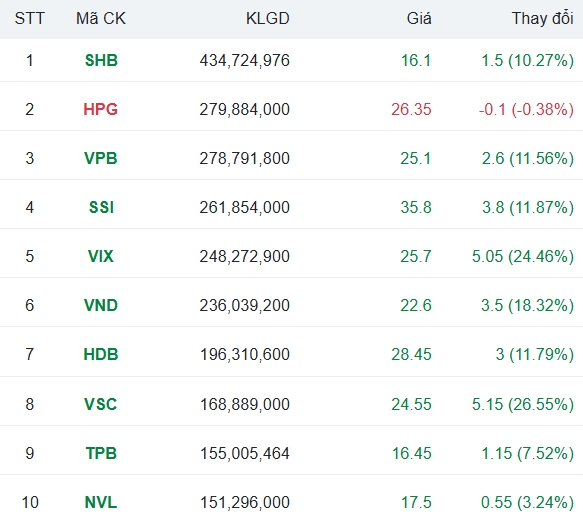The image size is (583, 522).
Task: Sort by the Thay đổi column header
Action: point(542,19)
